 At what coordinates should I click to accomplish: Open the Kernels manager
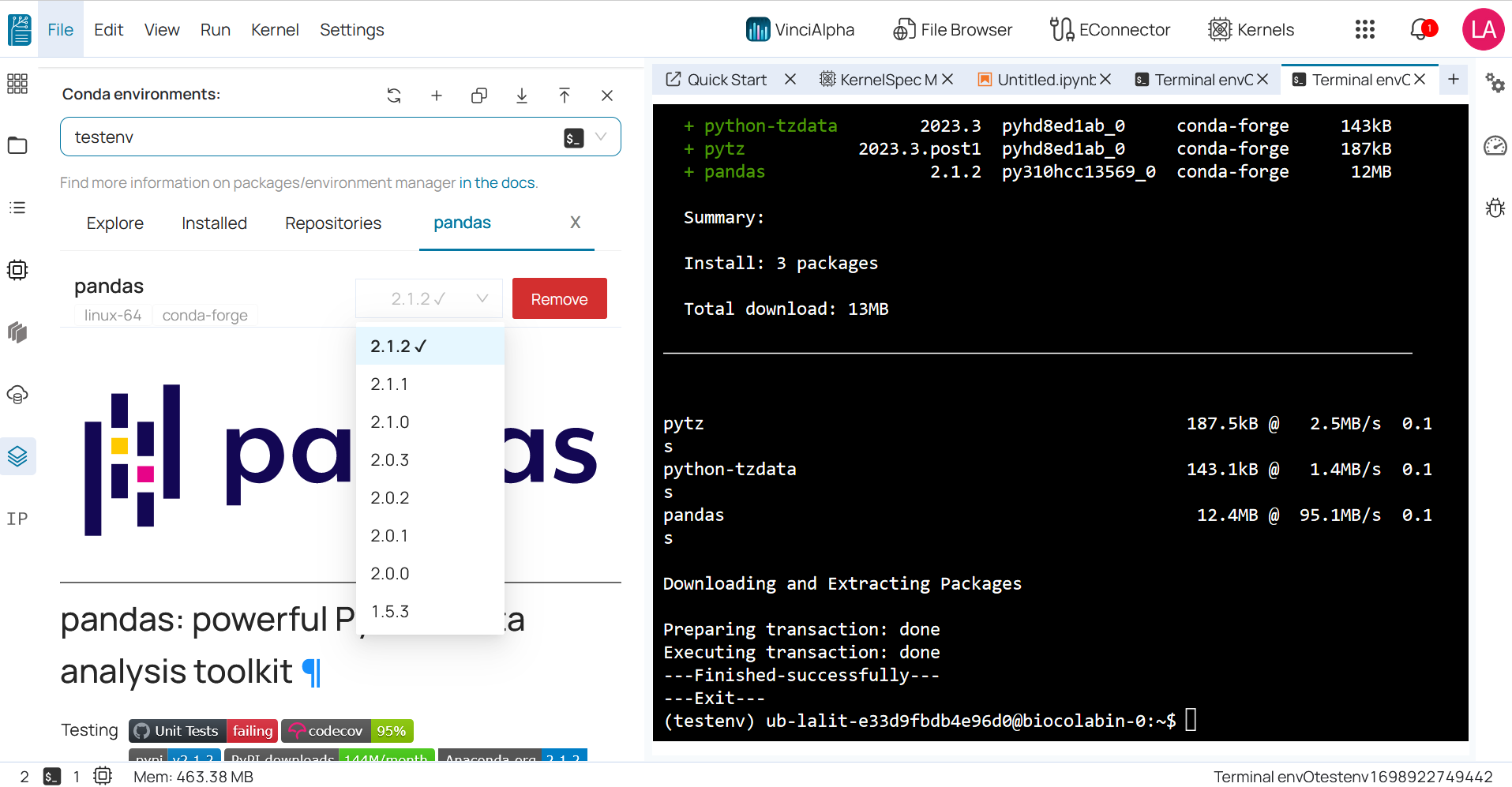pyautogui.click(x=1251, y=30)
